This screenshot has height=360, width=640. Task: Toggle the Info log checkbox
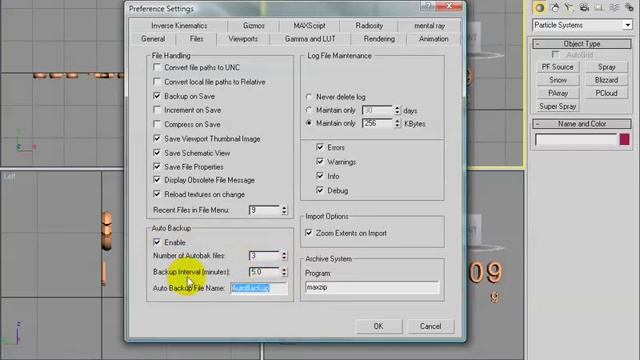[320, 176]
